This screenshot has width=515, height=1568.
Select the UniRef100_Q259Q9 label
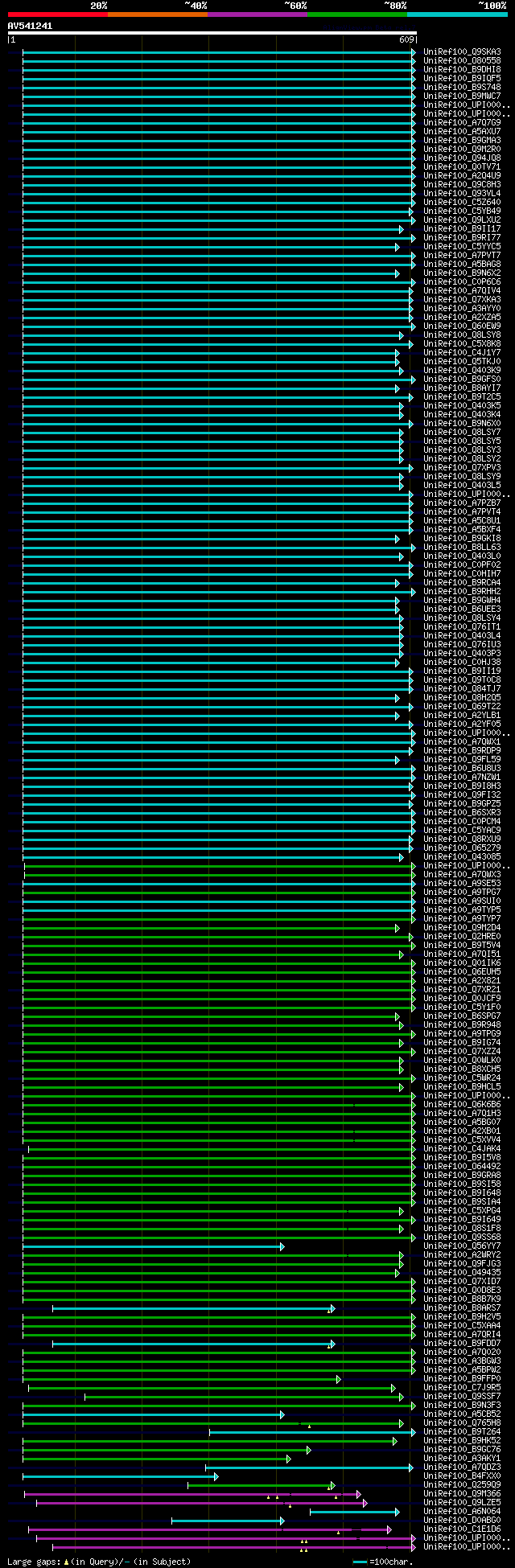(x=462, y=1484)
